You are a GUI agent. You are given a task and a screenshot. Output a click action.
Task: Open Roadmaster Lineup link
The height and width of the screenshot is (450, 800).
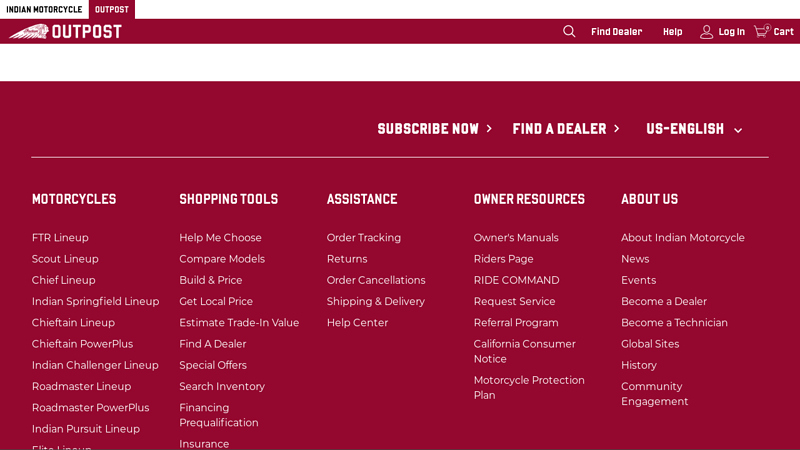(81, 387)
